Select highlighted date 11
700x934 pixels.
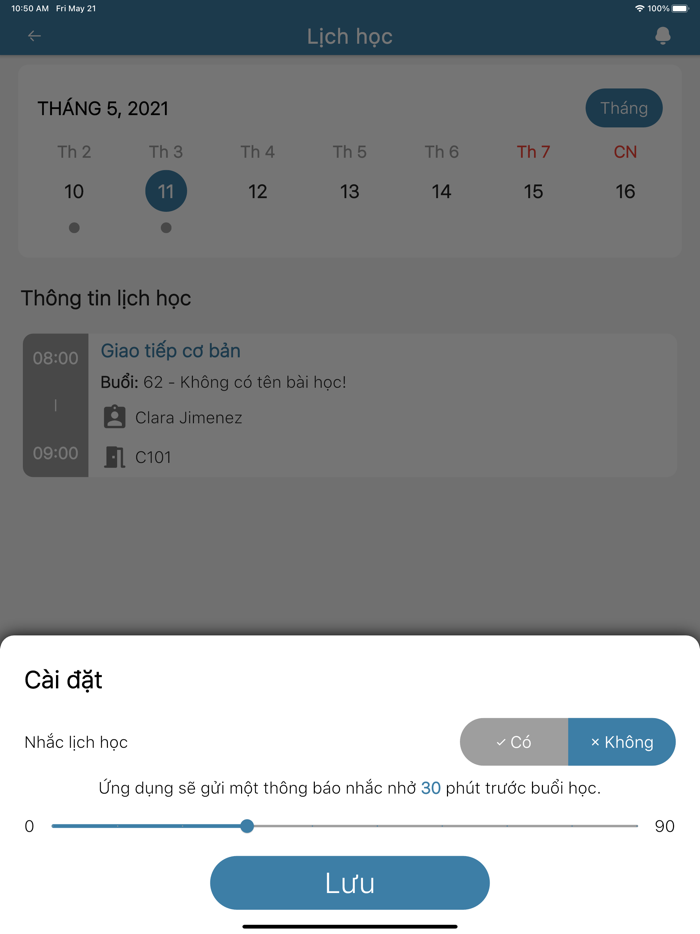click(x=166, y=191)
